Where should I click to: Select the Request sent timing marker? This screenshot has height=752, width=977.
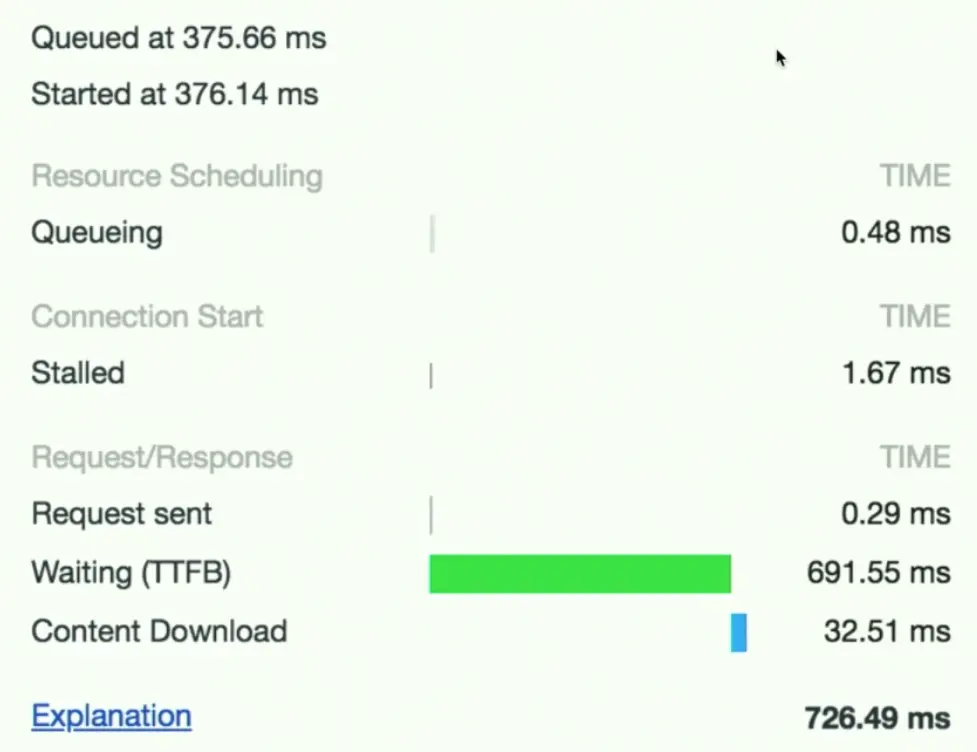431,515
